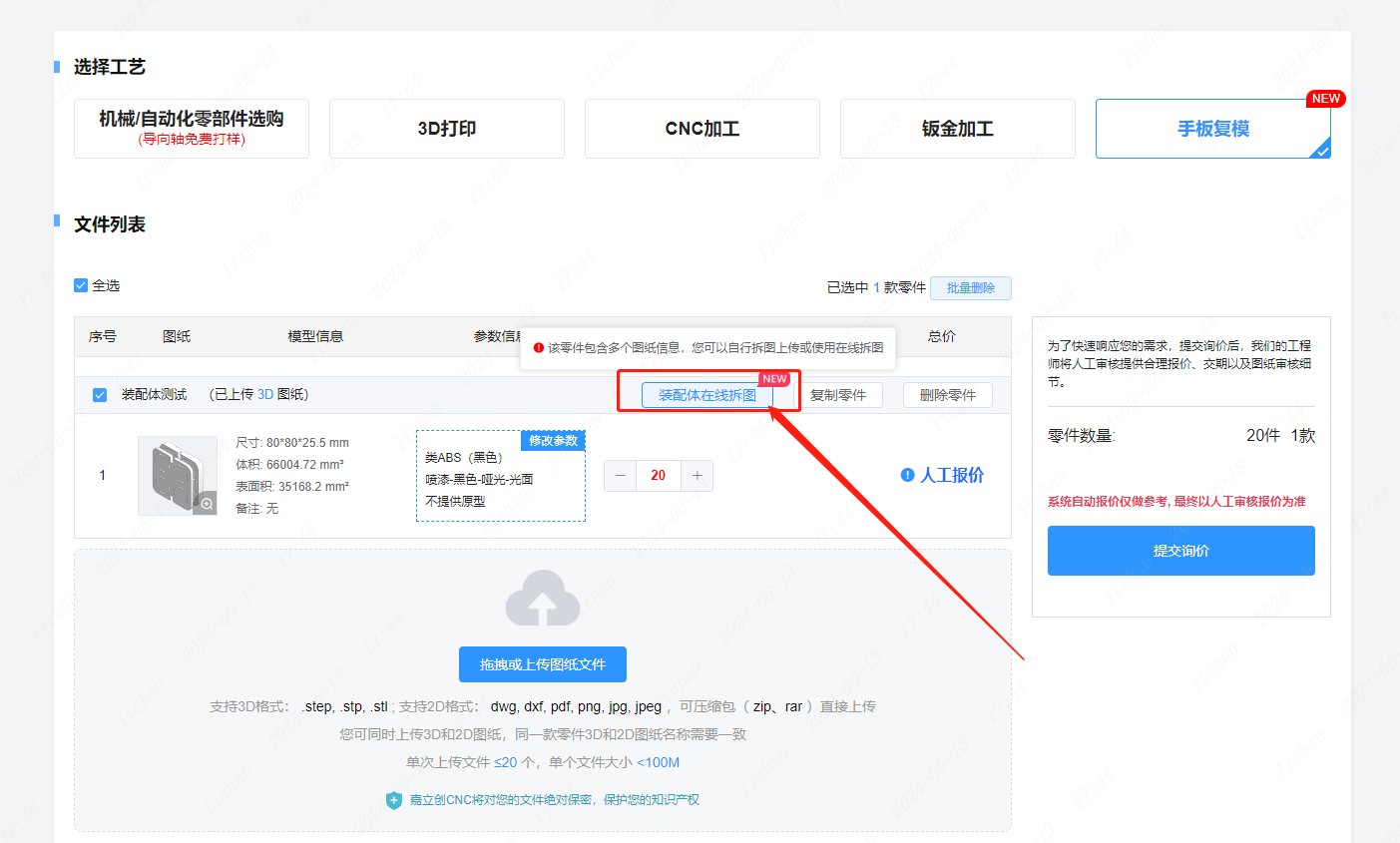1400x843 pixels.
Task: Click the magnifier icon on part thumbnail
Action: coord(206,504)
